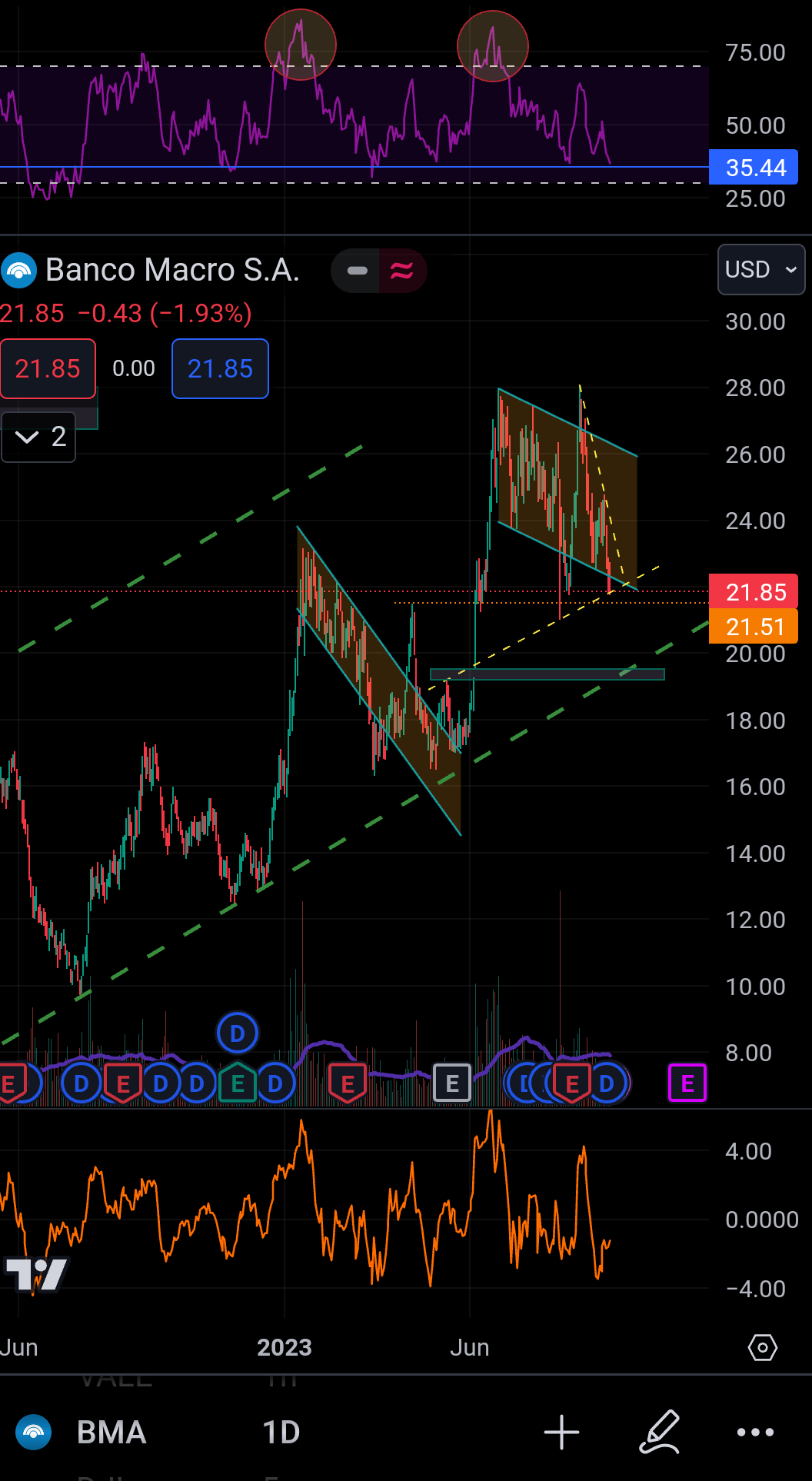Tap the −0.43 (−1.93%) price change text
This screenshot has width=812, height=1481.
point(165,314)
